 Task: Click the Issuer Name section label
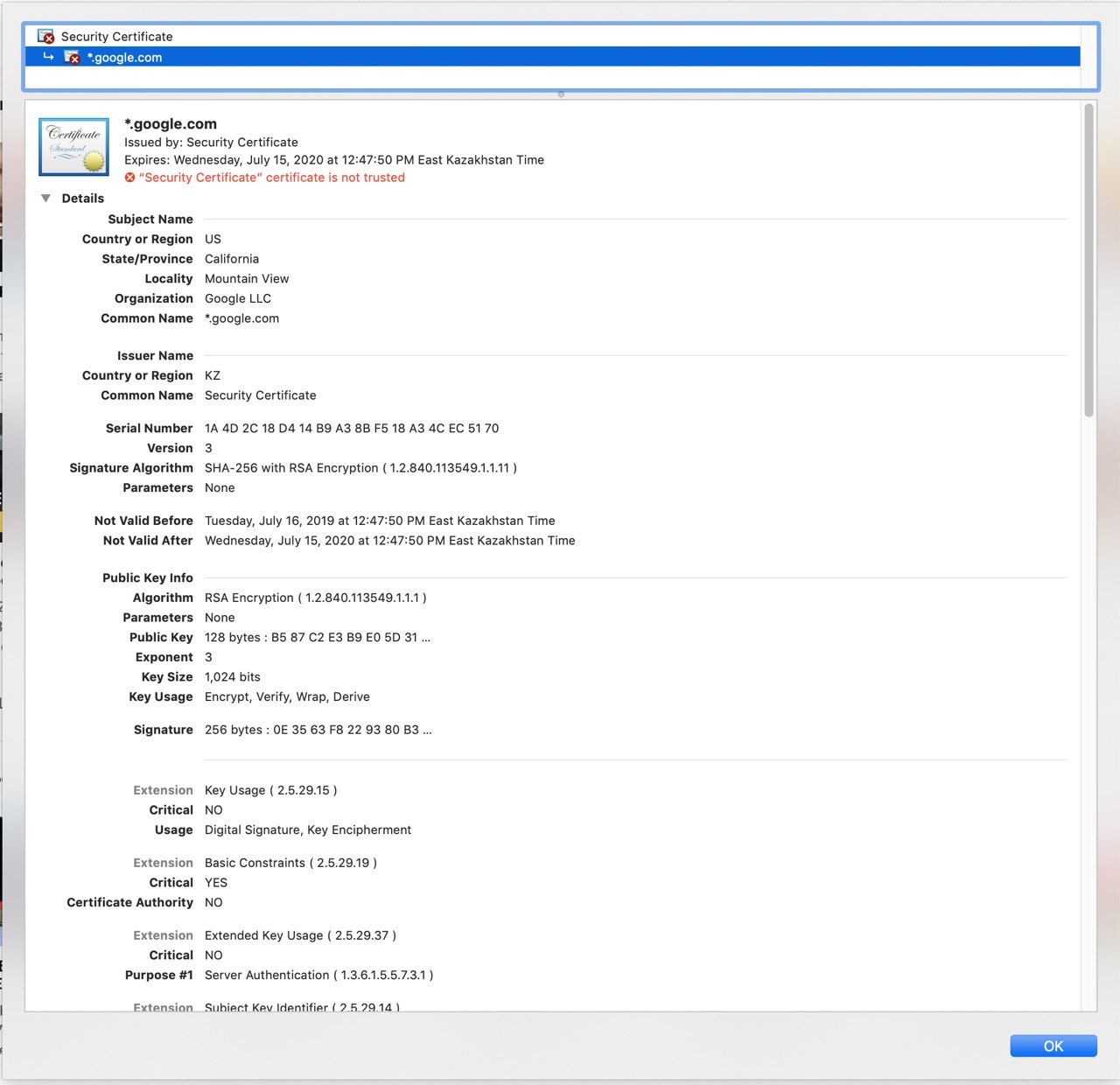tap(155, 356)
